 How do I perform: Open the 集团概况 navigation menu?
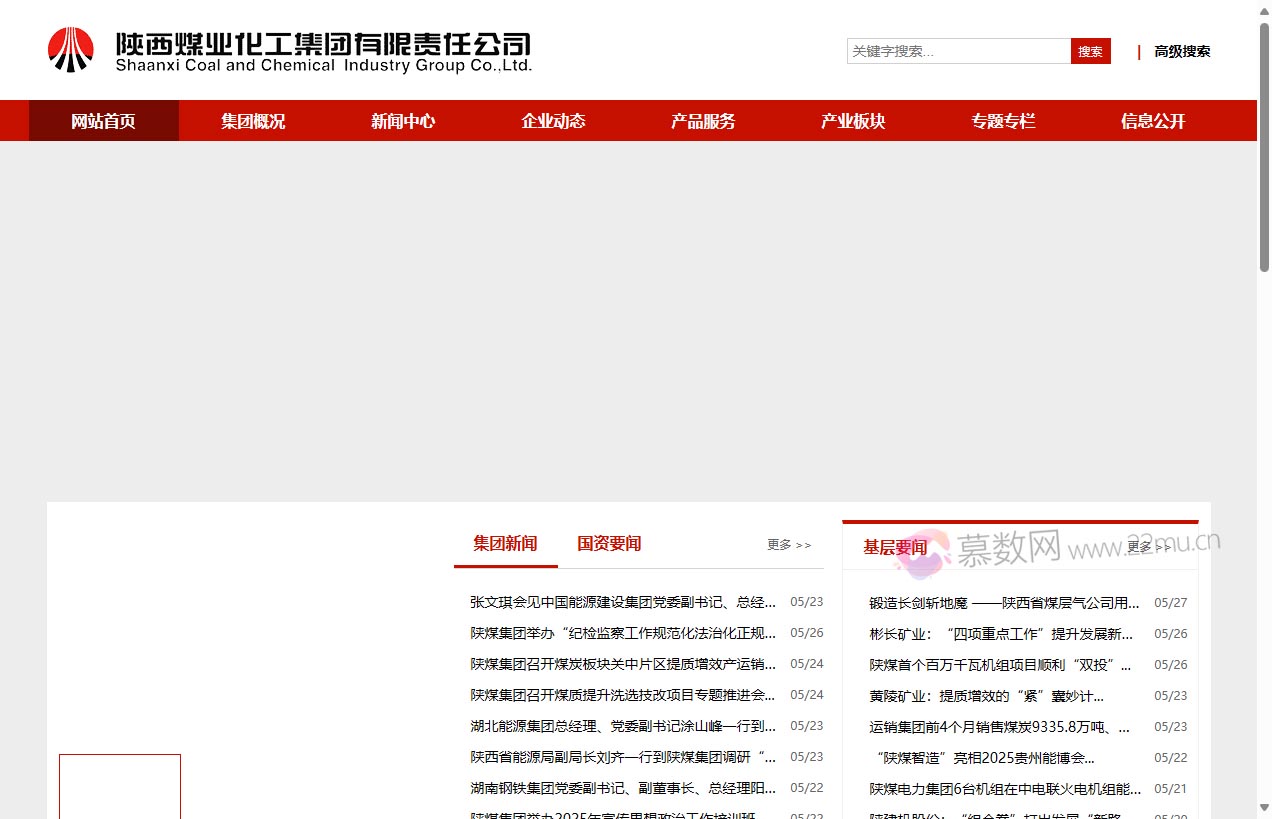(253, 120)
